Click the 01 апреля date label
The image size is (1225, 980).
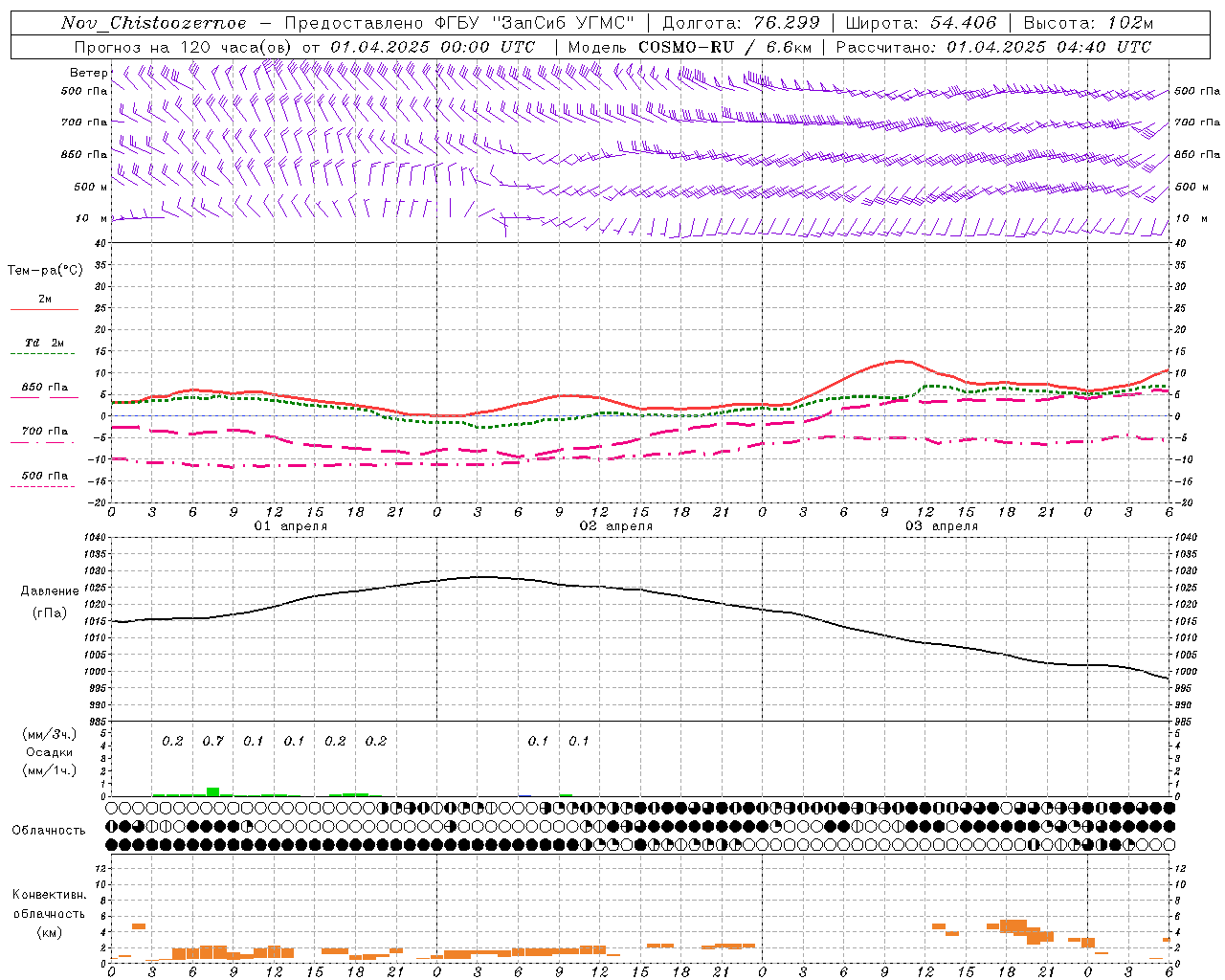291,526
